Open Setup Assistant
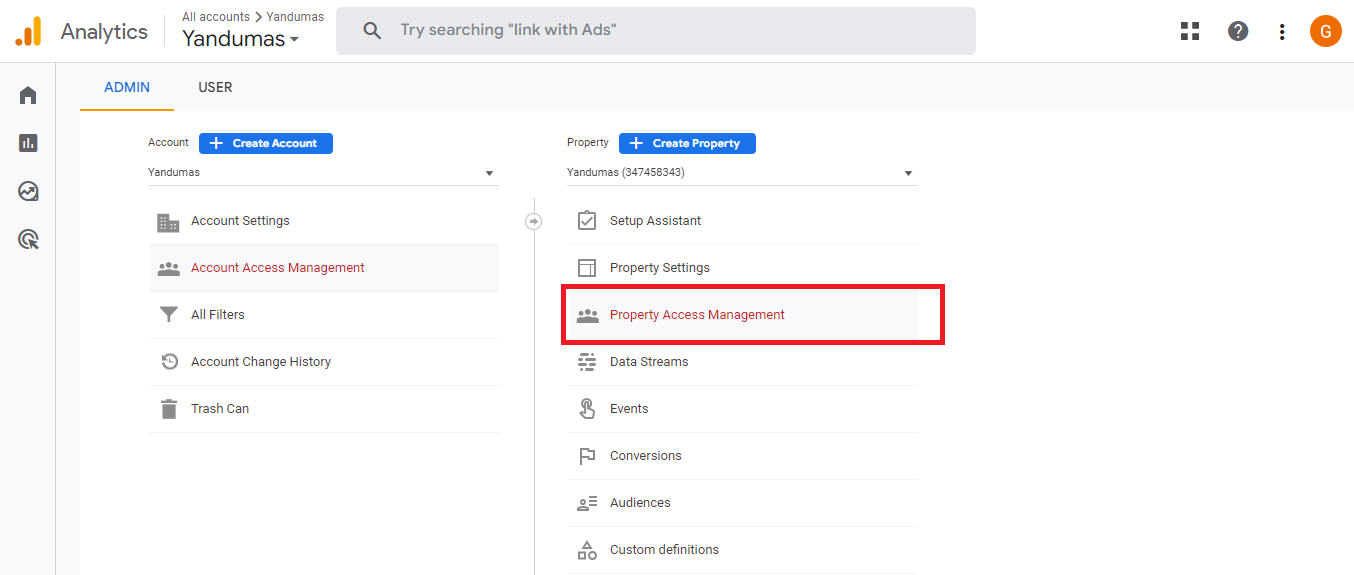The height and width of the screenshot is (575, 1354). click(x=743, y=221)
